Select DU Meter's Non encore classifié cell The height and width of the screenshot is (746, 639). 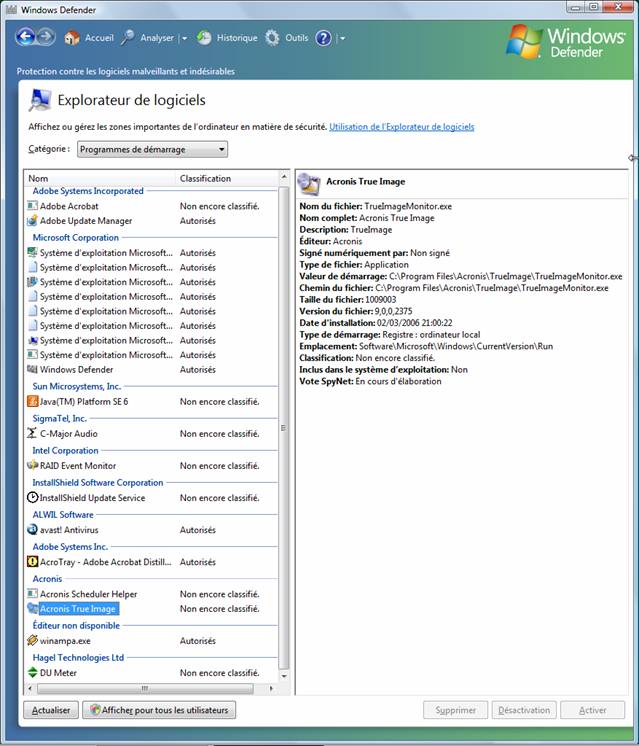click(219, 672)
